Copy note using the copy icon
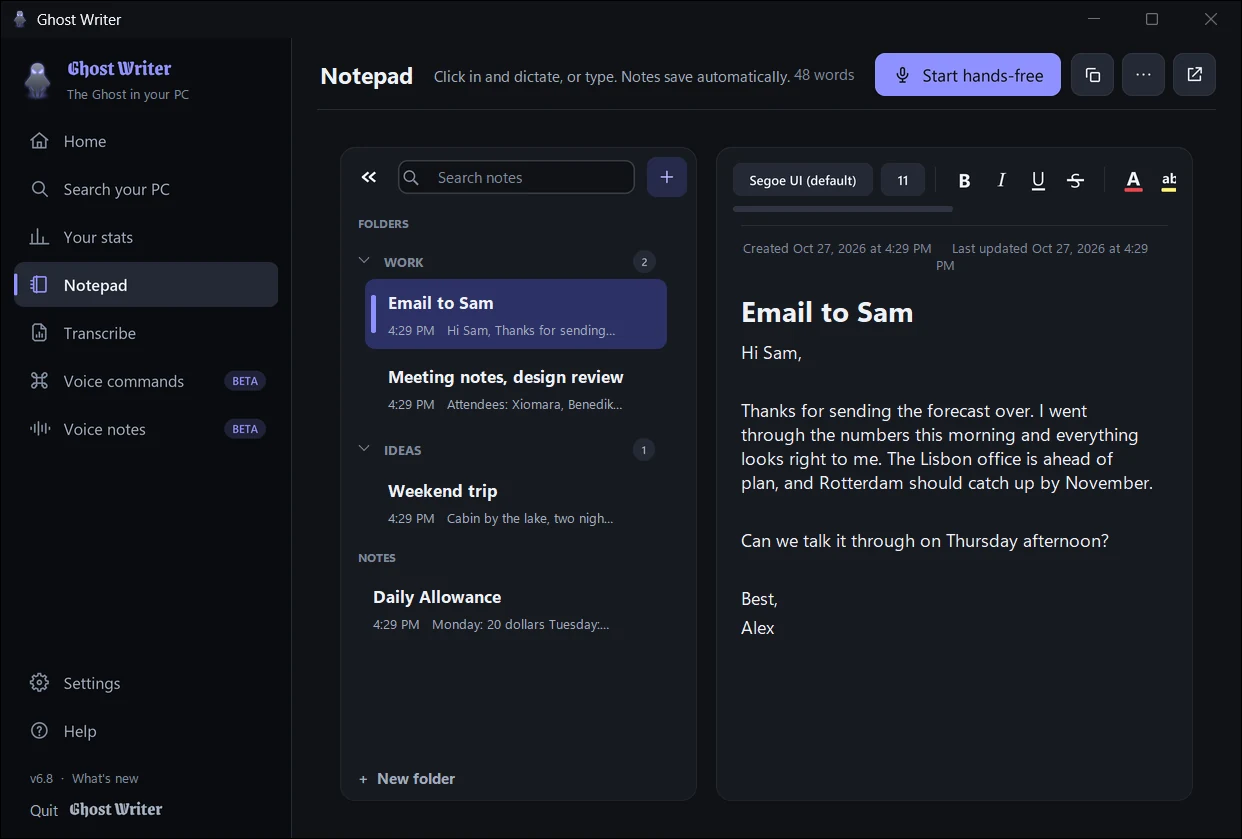This screenshot has height=839, width=1242. [1093, 75]
